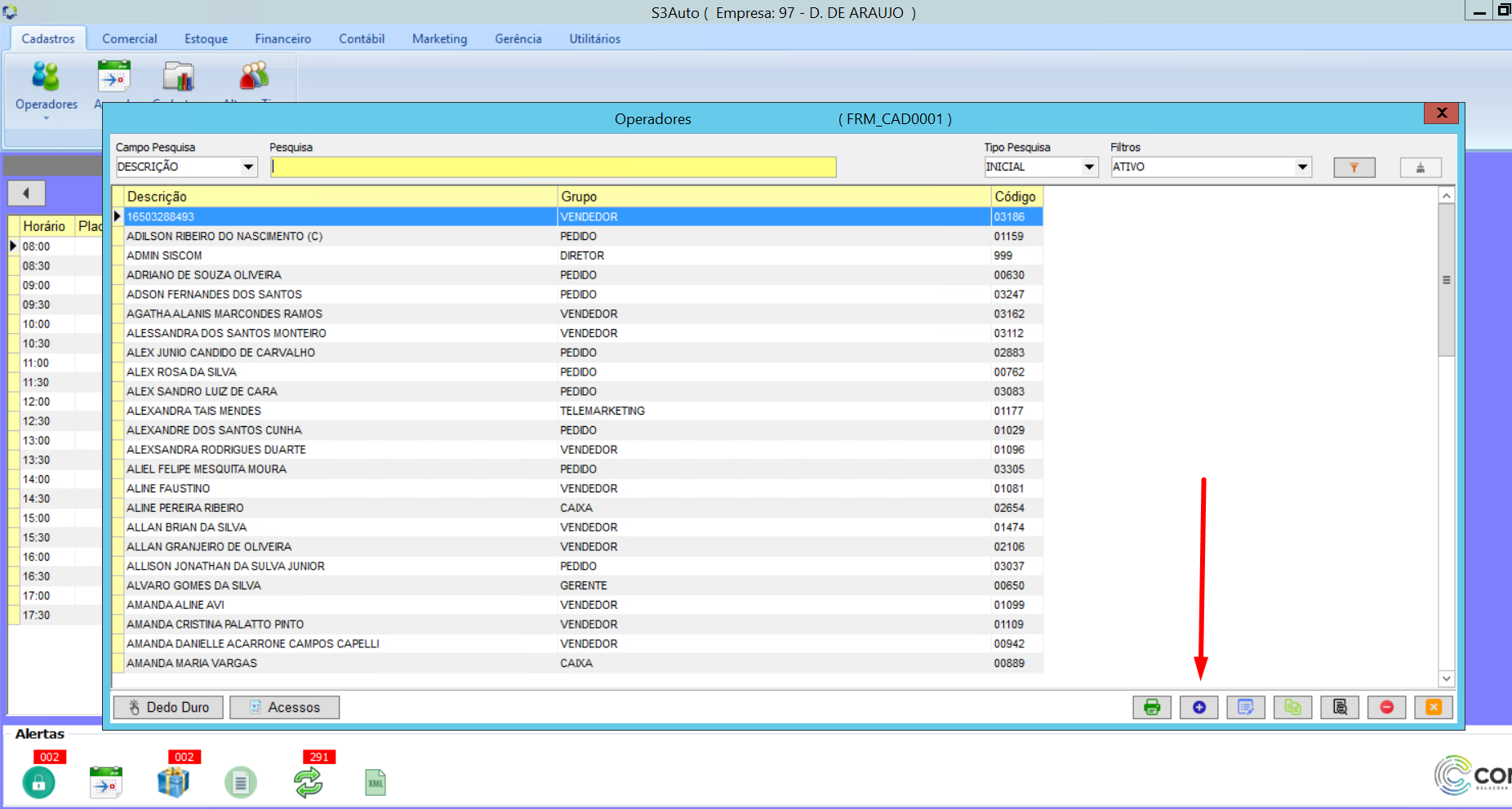The width and height of the screenshot is (1512, 809).
Task: Click the green sync arrows alert icon
Action: [308, 782]
